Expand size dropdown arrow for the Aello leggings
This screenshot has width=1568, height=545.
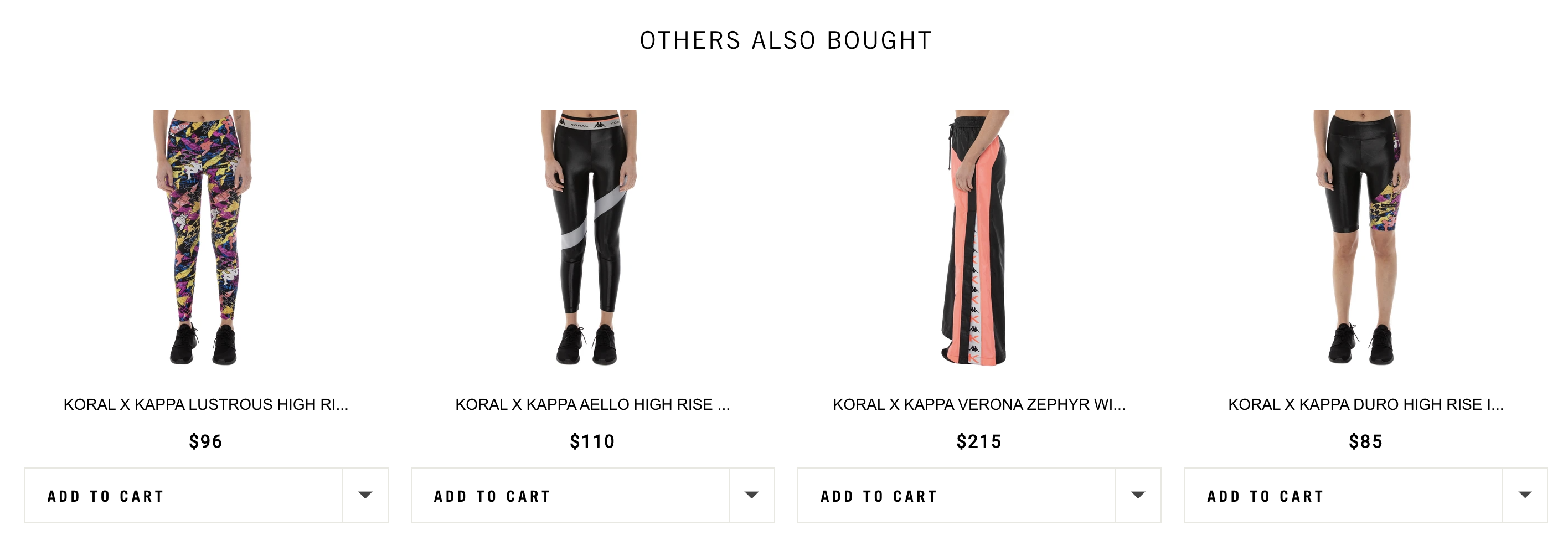tap(752, 496)
